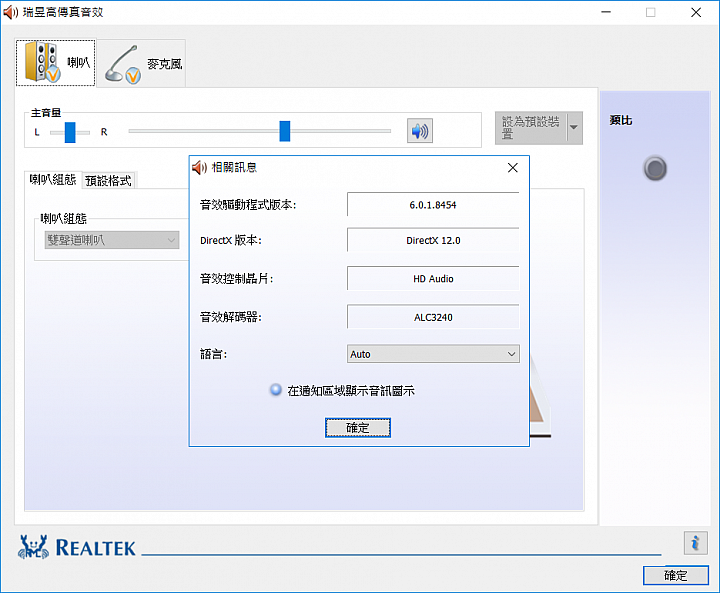720x593 pixels.
Task: Click the HD Audio controller field
Action: (433, 279)
